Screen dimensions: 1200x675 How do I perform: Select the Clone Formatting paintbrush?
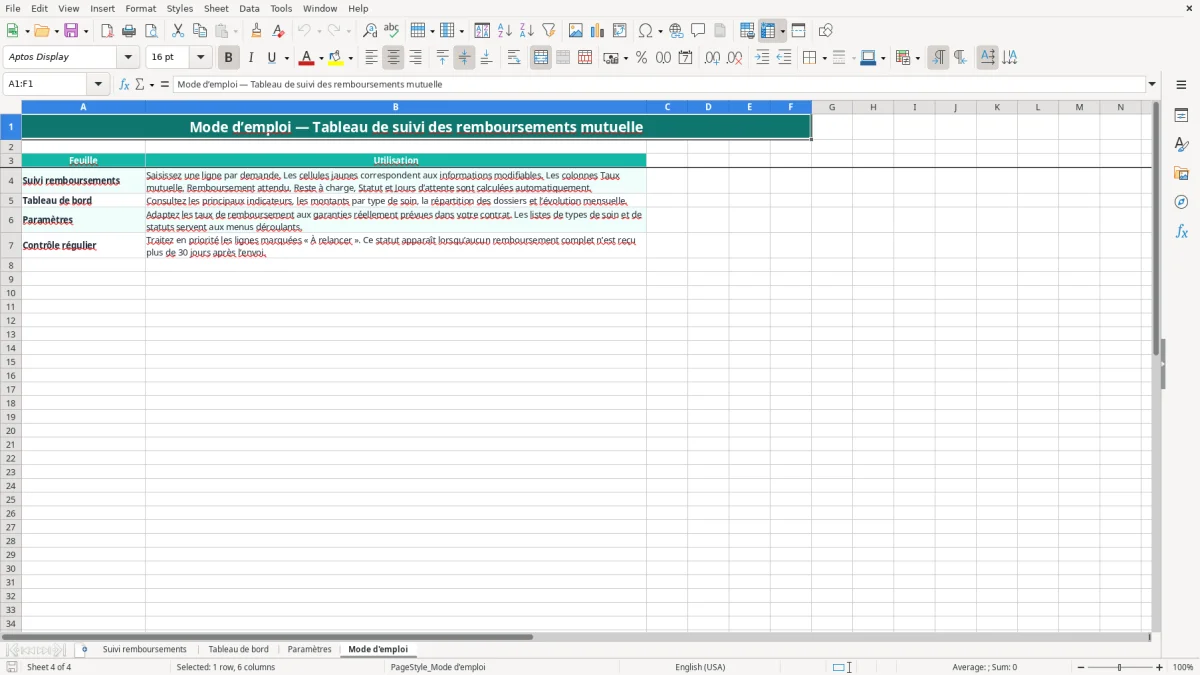[257, 31]
